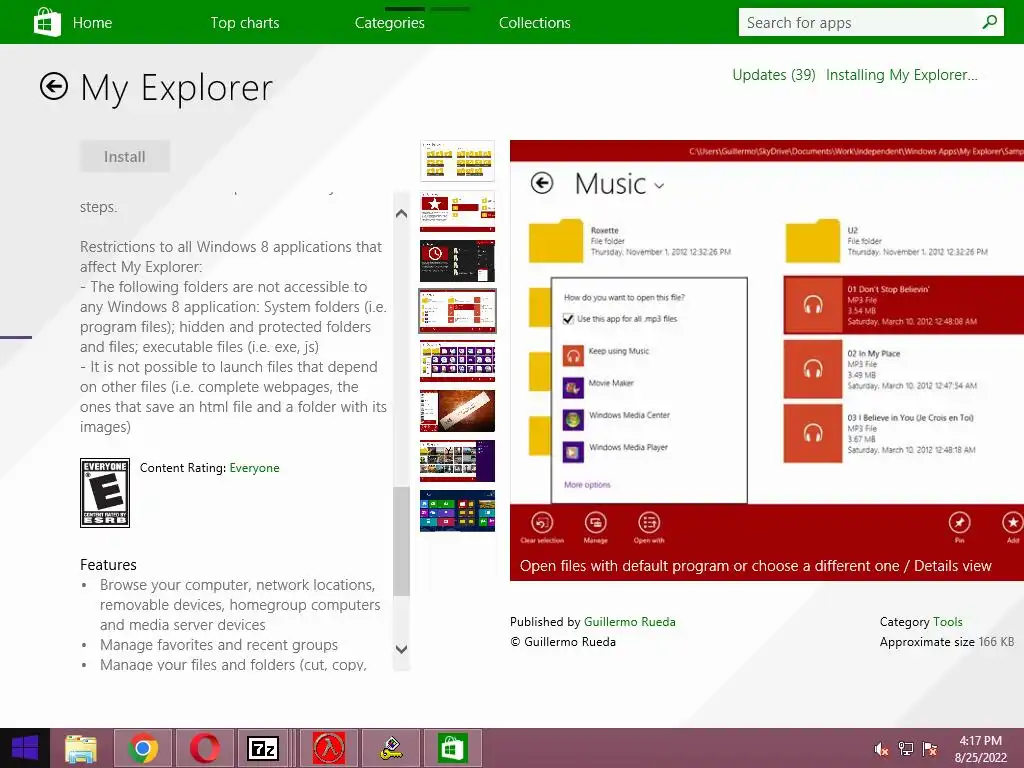This screenshot has width=1024, height=768.
Task: Select the first screenshot thumbnail with yellow folders
Action: [457, 161]
